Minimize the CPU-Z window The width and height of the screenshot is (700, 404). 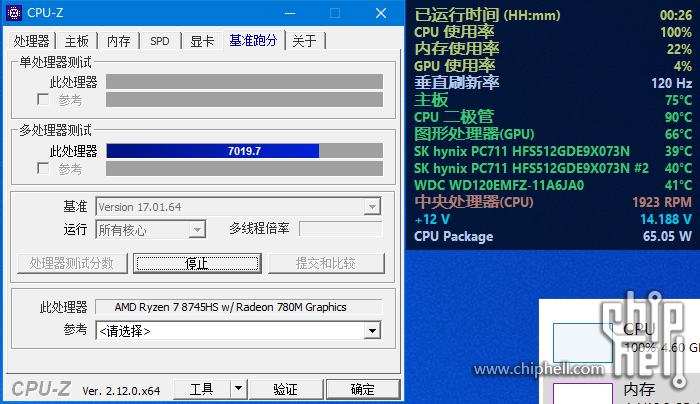click(290, 13)
